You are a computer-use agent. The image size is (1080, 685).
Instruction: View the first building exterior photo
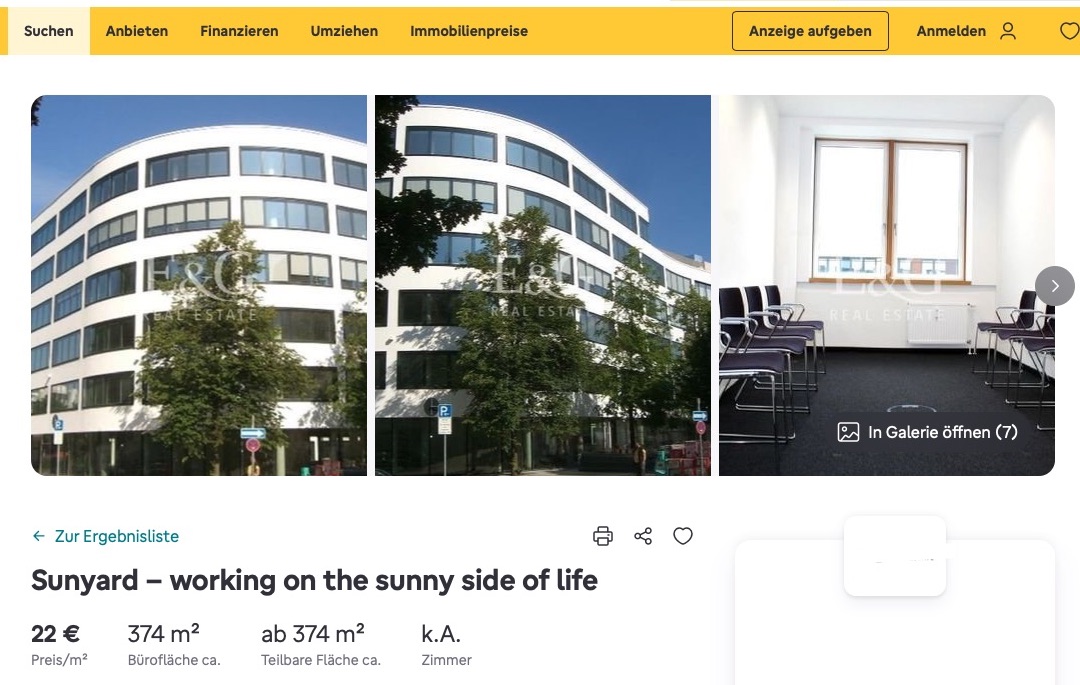199,285
